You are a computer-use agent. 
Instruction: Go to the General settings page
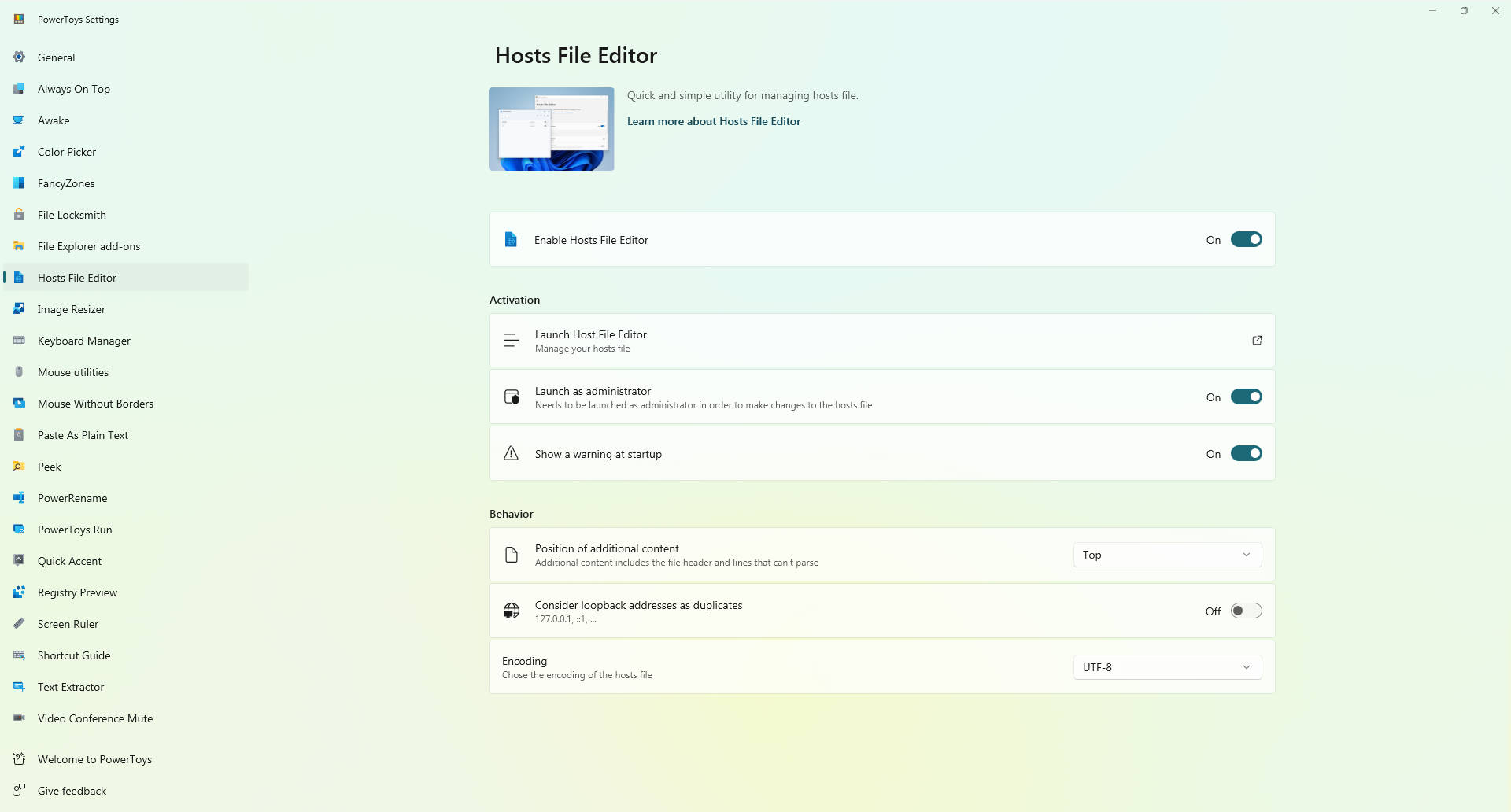tap(57, 57)
